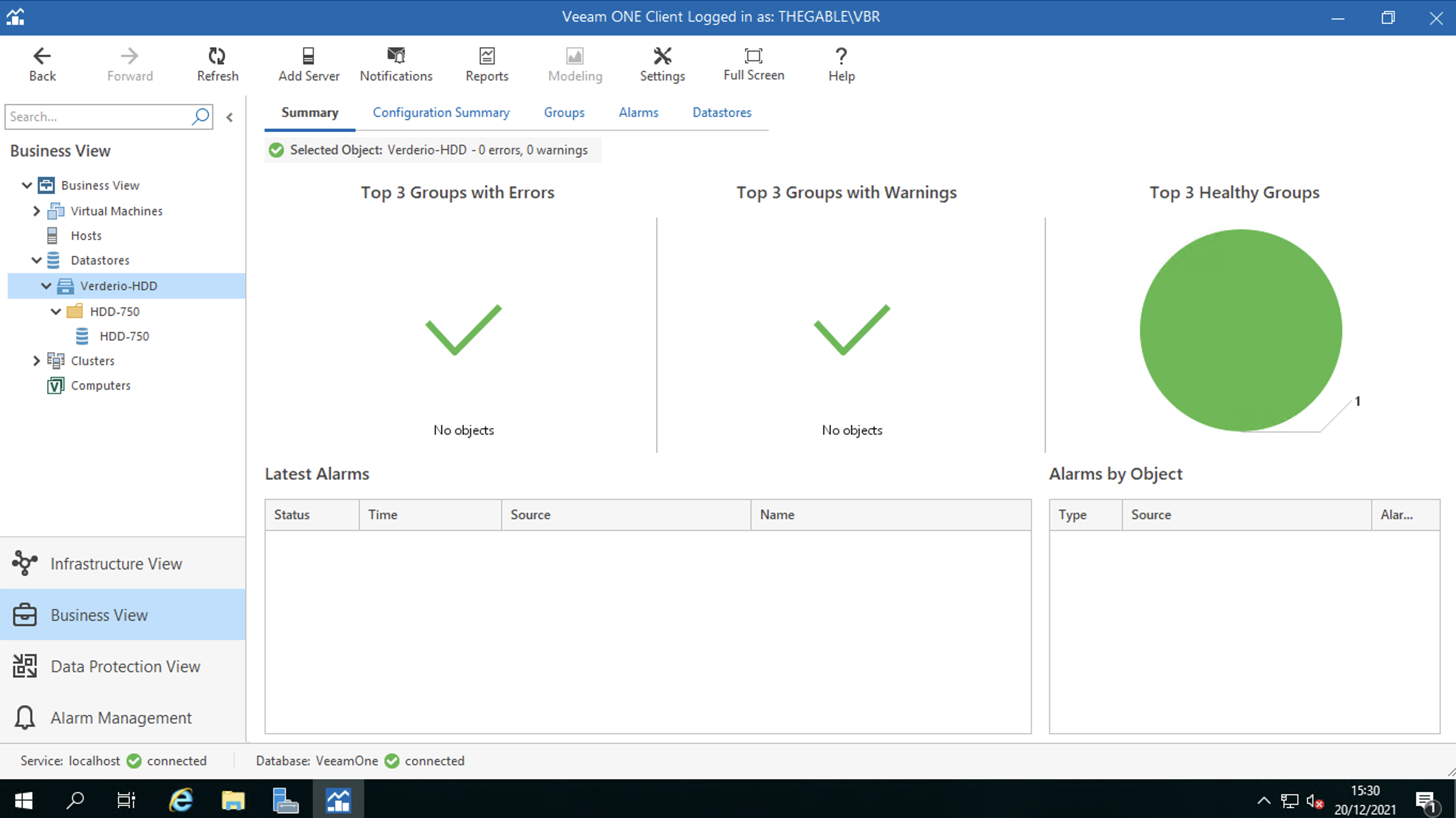Viewport: 1456px width, 818px height.
Task: Collapse the HDD-750 folder chevron
Action: (56, 311)
